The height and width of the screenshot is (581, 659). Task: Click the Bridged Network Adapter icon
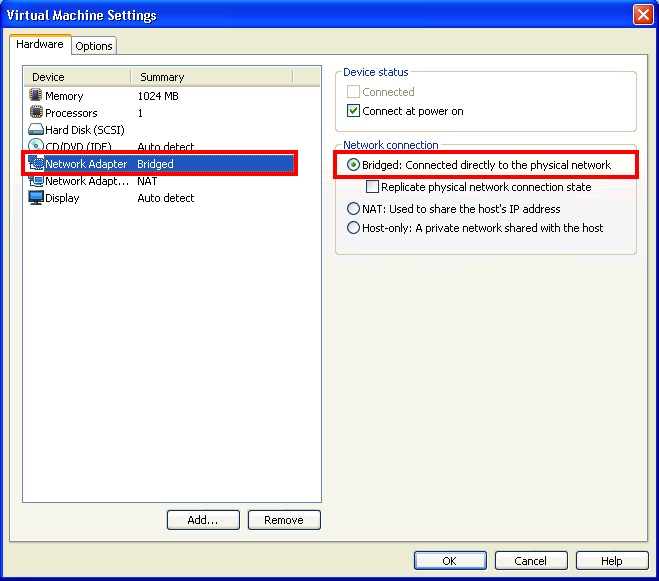pos(37,164)
